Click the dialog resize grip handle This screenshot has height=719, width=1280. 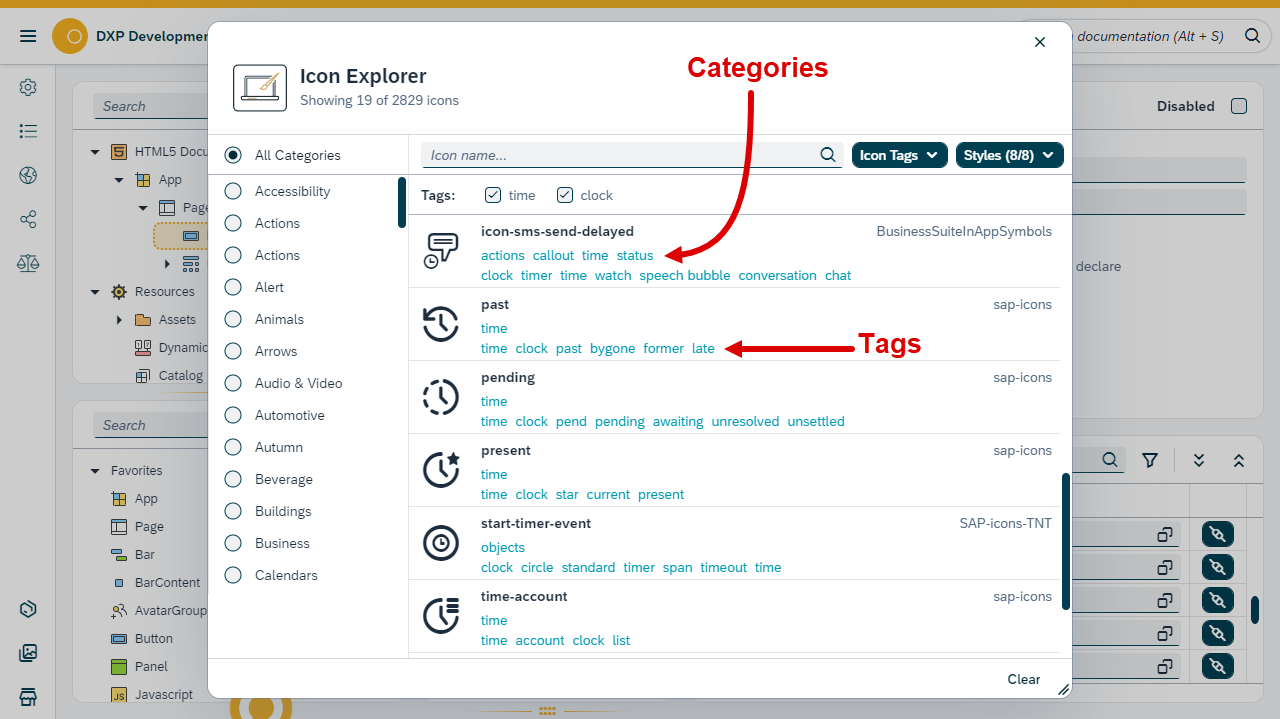pyautogui.click(x=1063, y=689)
